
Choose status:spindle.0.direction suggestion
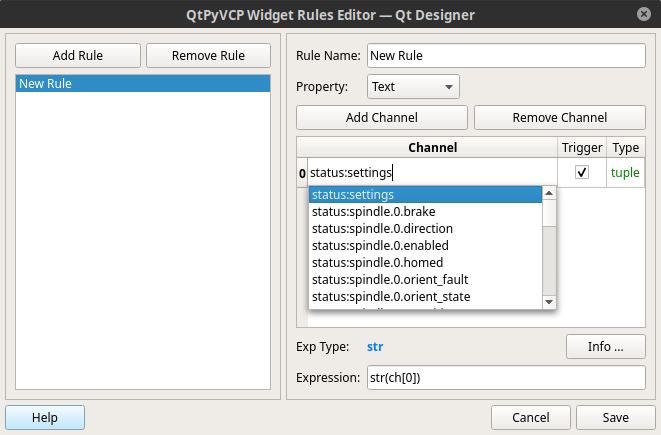click(425, 228)
